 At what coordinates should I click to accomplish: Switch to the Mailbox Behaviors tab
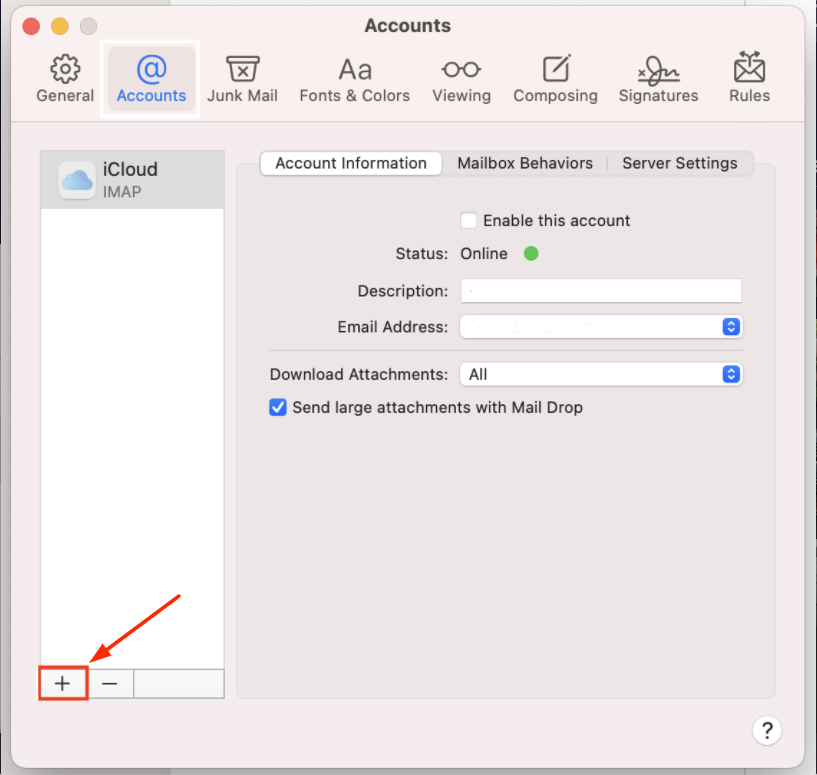coord(525,163)
